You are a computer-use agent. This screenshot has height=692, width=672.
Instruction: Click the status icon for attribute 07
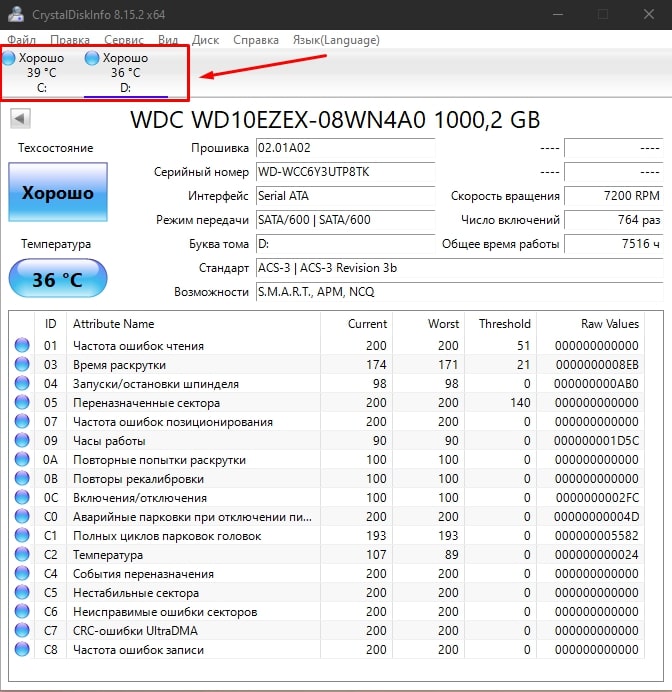coord(22,421)
